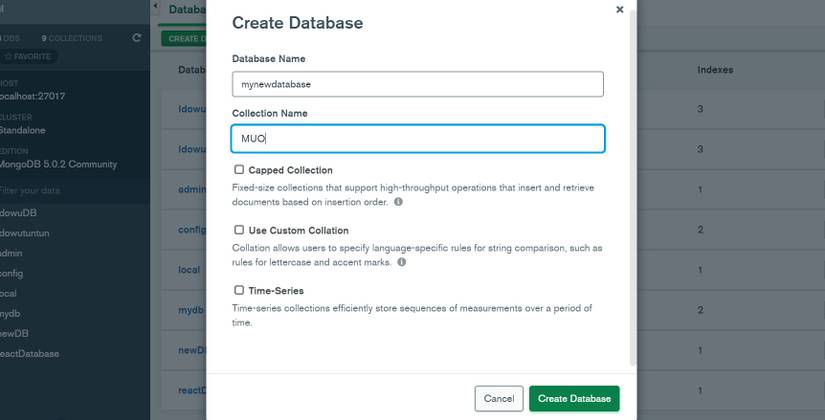This screenshot has width=825, height=420.
Task: Select the config database in sidebar
Action: click(x=12, y=273)
